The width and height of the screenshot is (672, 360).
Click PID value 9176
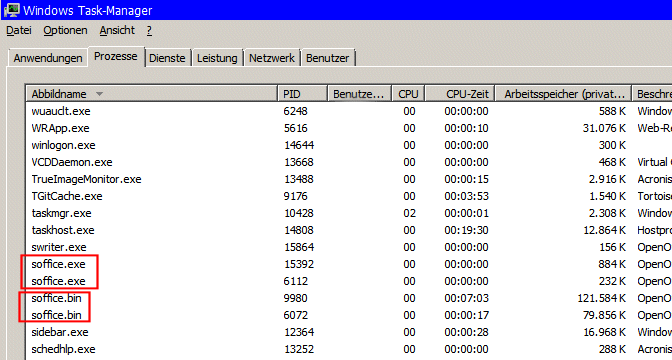(295, 196)
